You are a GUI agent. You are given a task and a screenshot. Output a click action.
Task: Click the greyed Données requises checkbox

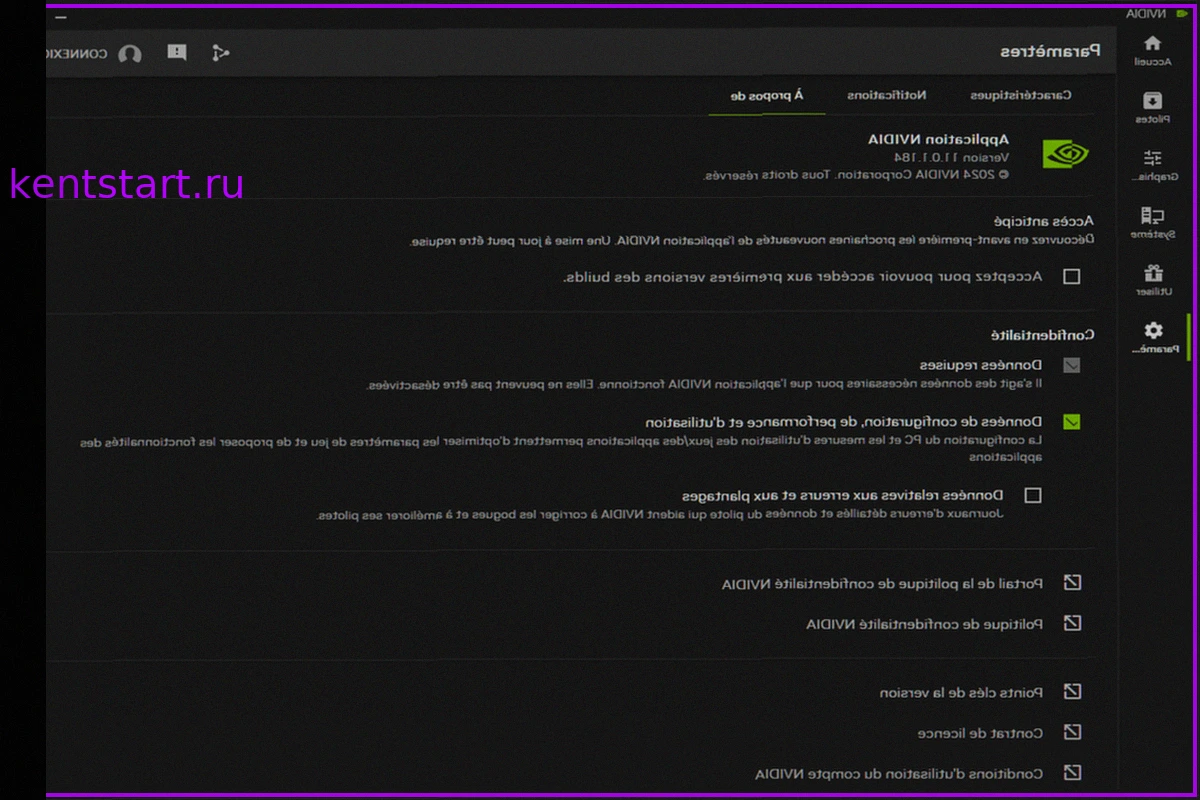(1071, 365)
